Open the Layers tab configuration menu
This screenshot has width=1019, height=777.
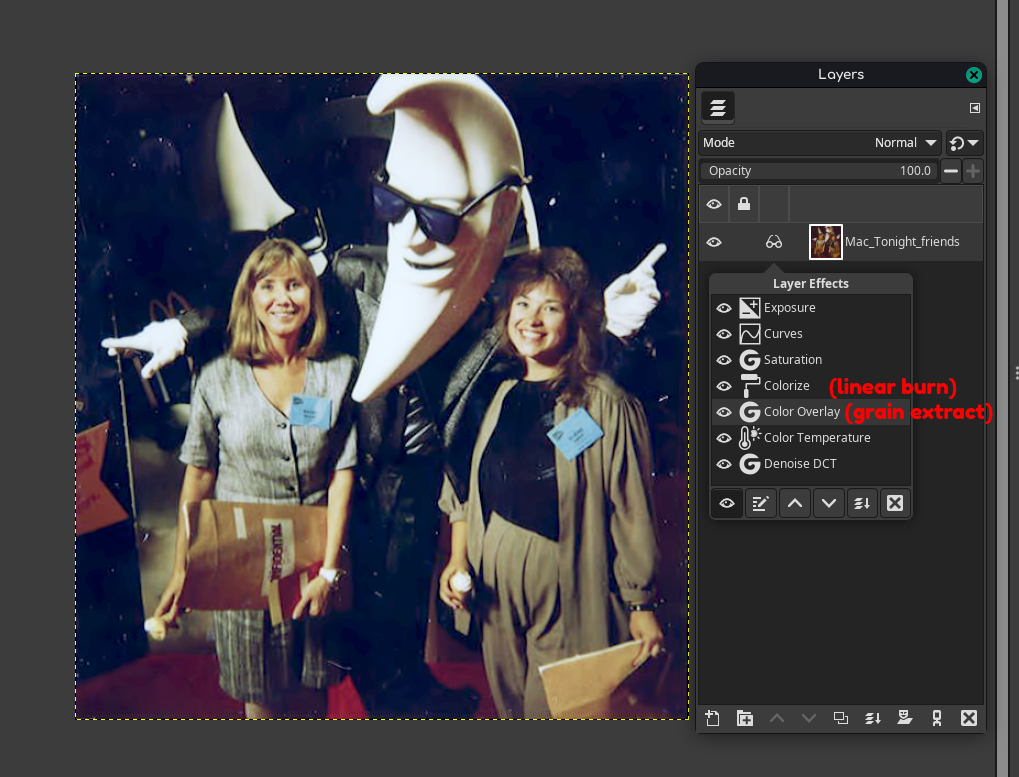[974, 108]
